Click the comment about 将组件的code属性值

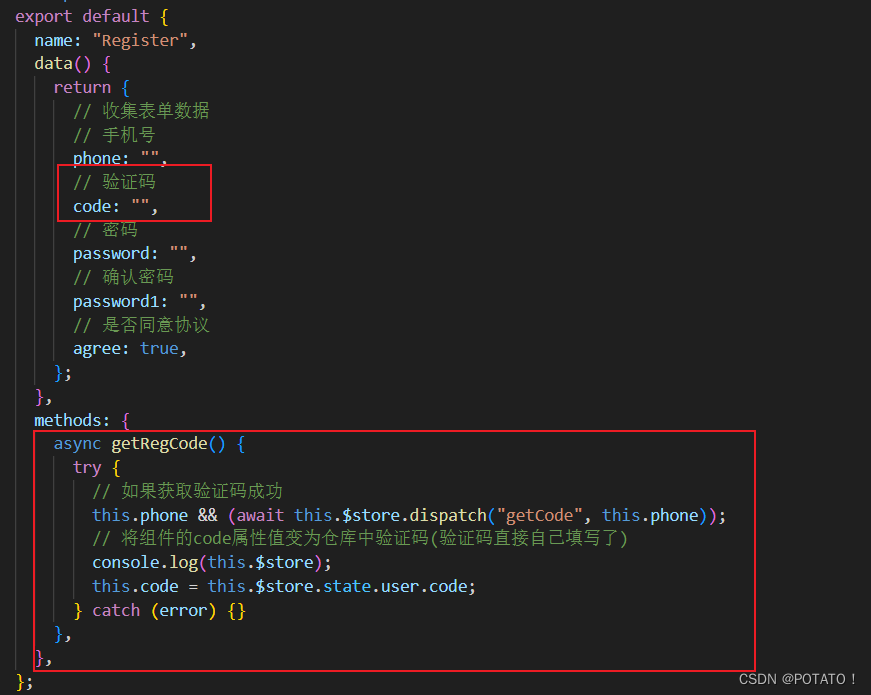tap(360, 538)
